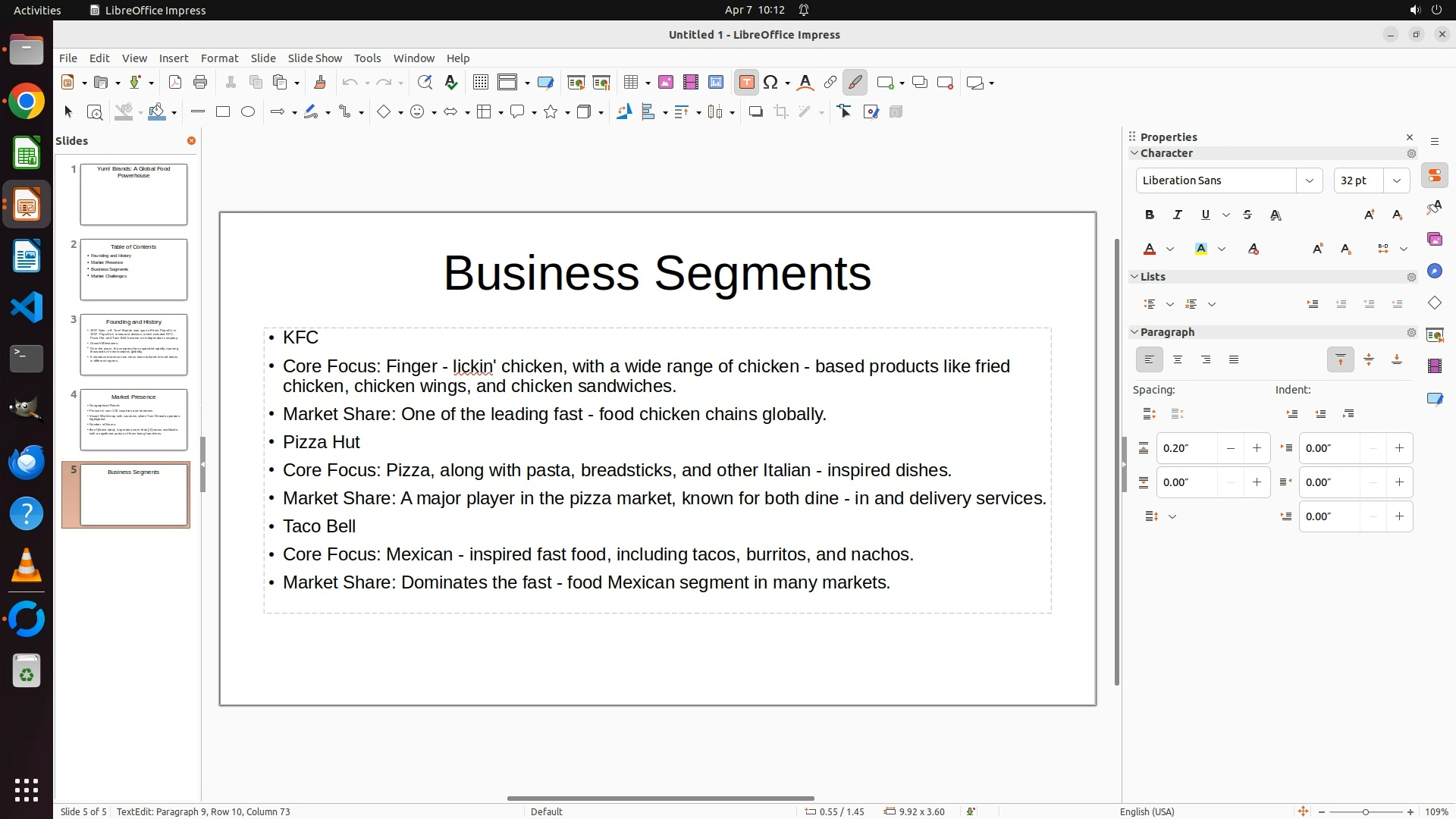Click the font color swatch
This screenshot has height=819, width=1456.
[x=1150, y=249]
